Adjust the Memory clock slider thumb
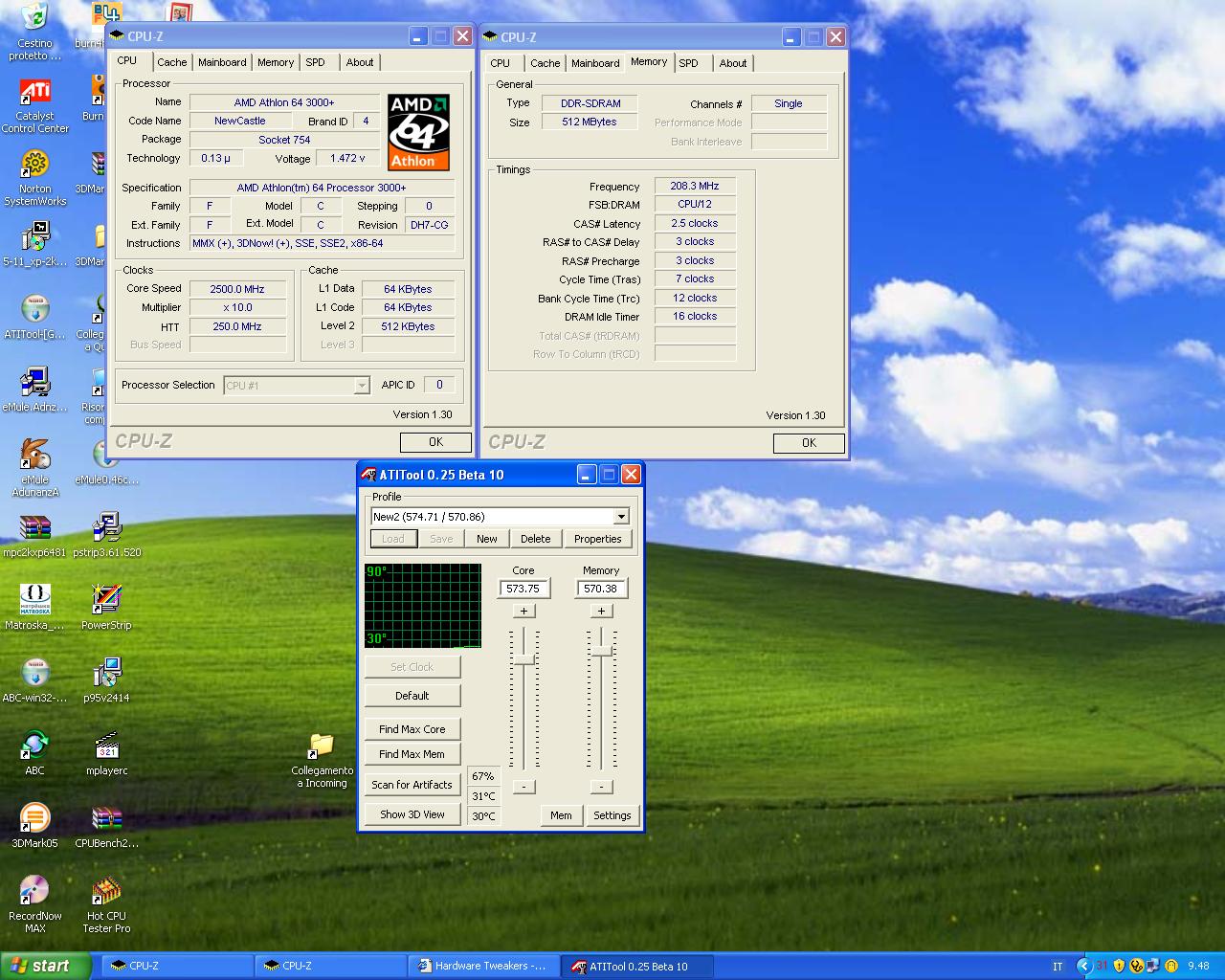Screen dimensions: 1225x980 tap(601, 651)
